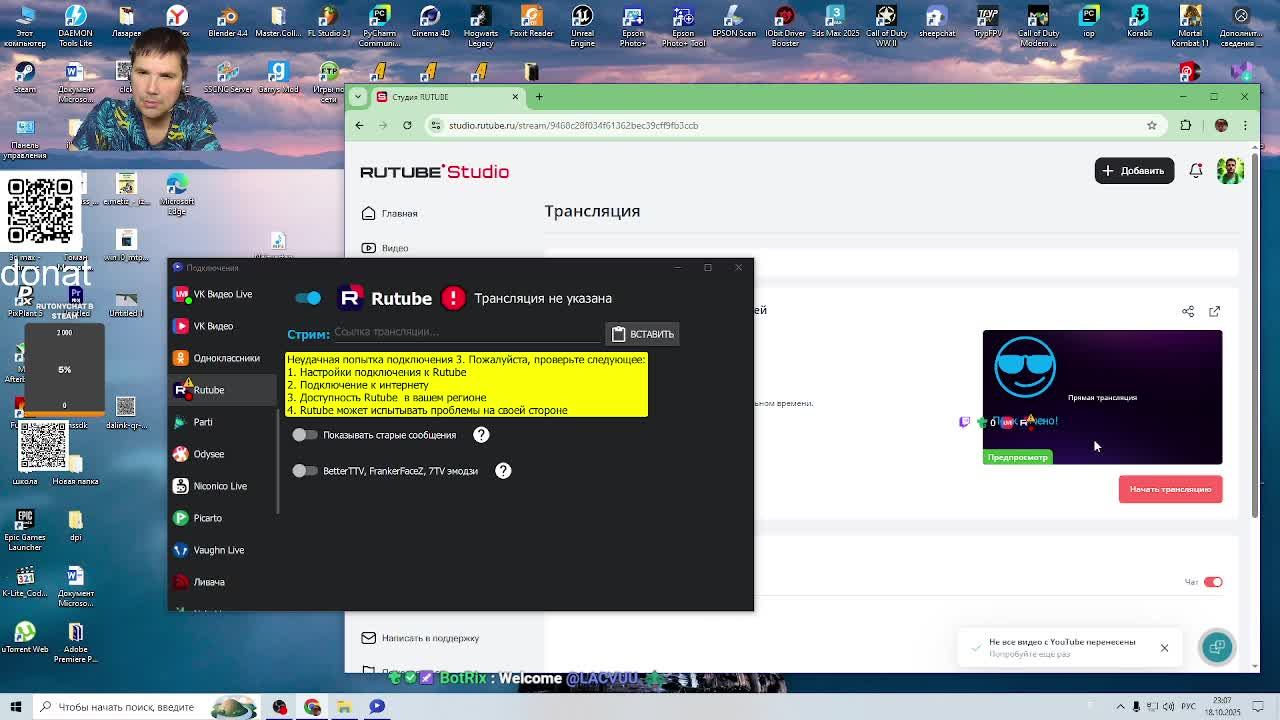
Task: Open Cinema 4D desktop shortcut
Action: point(430,22)
